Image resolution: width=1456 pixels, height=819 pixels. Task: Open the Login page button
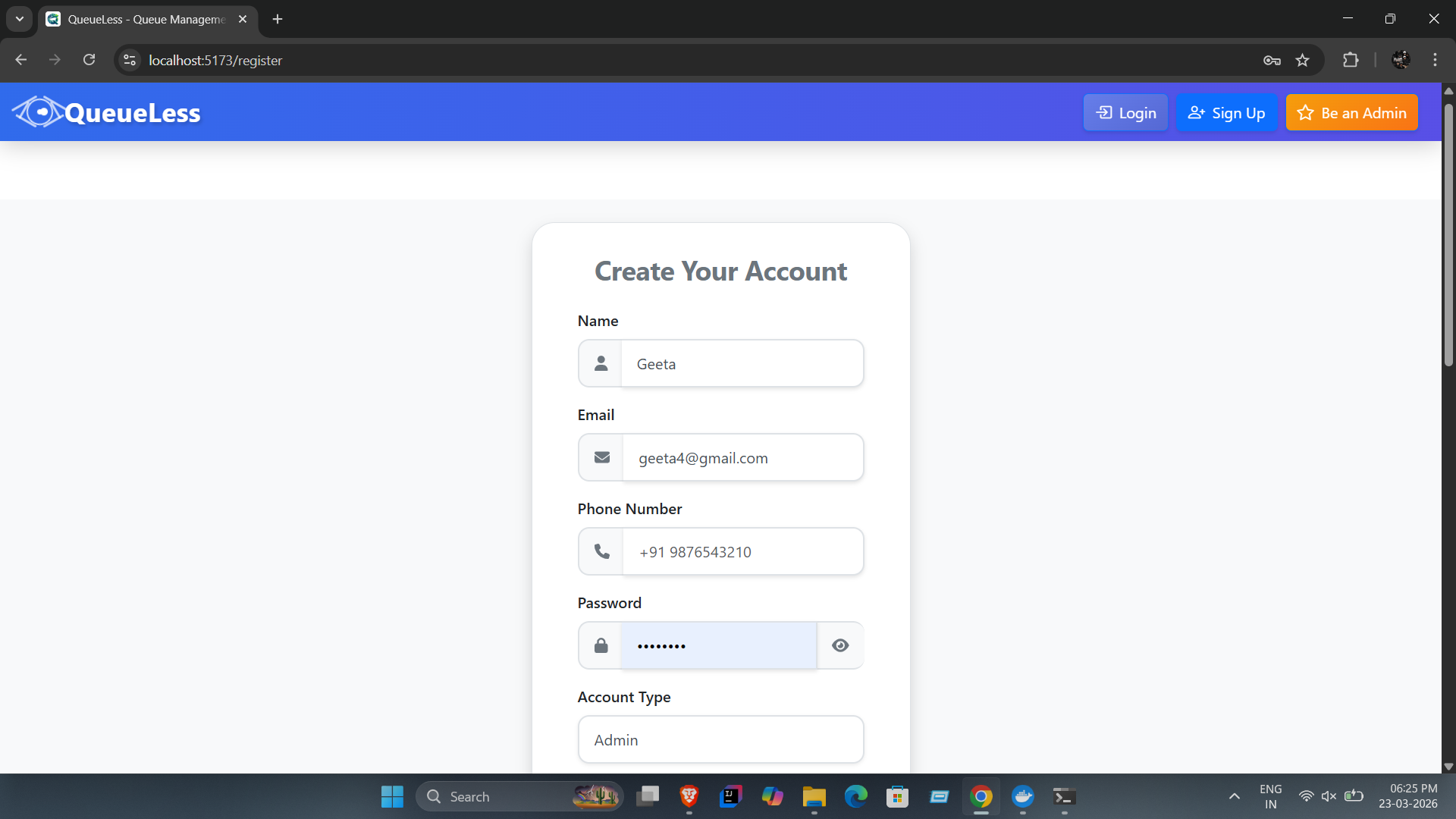point(1125,113)
